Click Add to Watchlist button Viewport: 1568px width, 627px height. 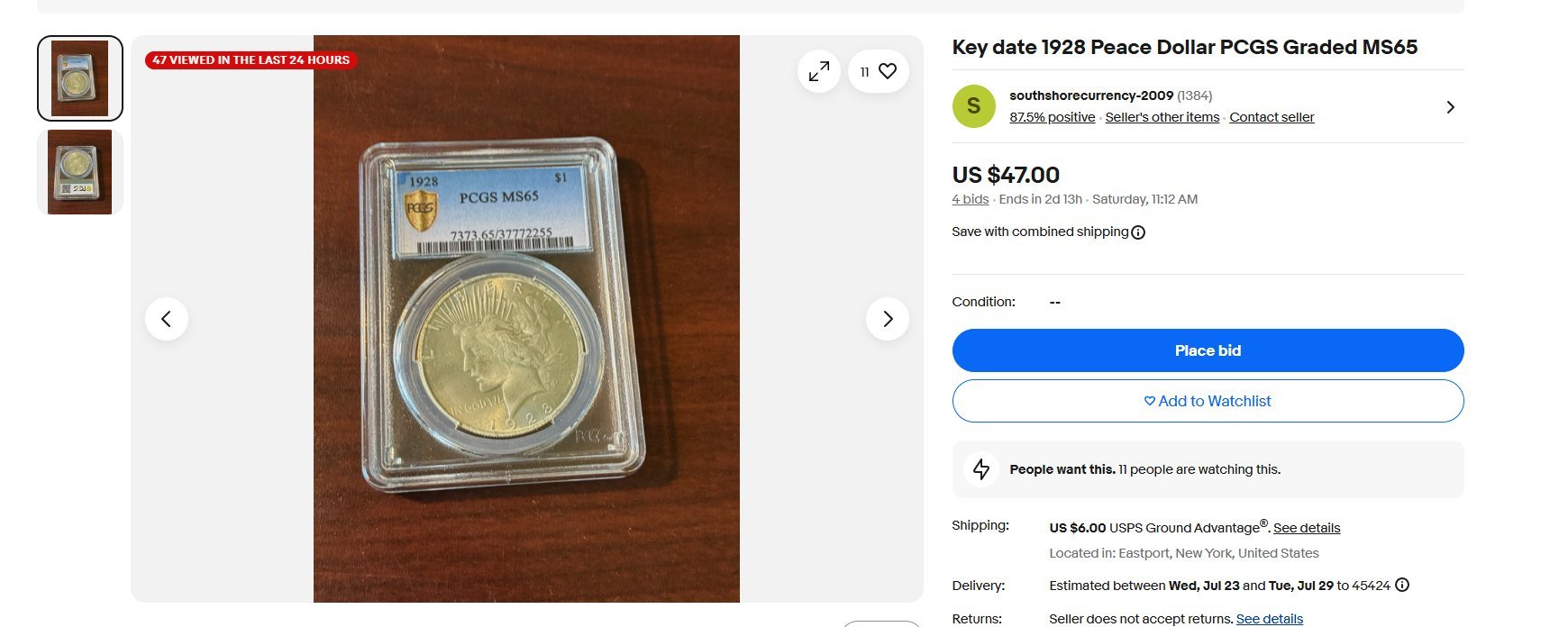(x=1208, y=401)
